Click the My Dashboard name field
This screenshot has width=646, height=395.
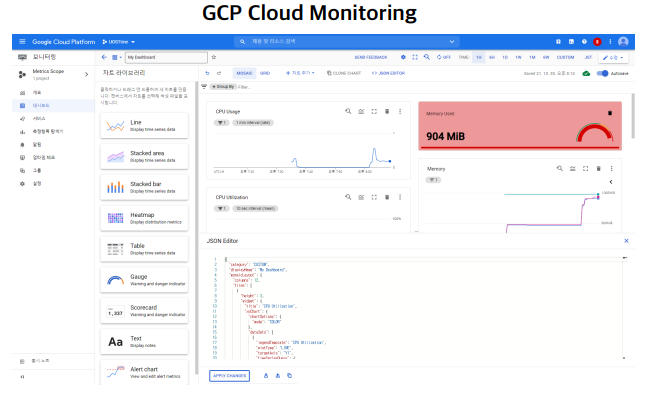[x=166, y=57]
